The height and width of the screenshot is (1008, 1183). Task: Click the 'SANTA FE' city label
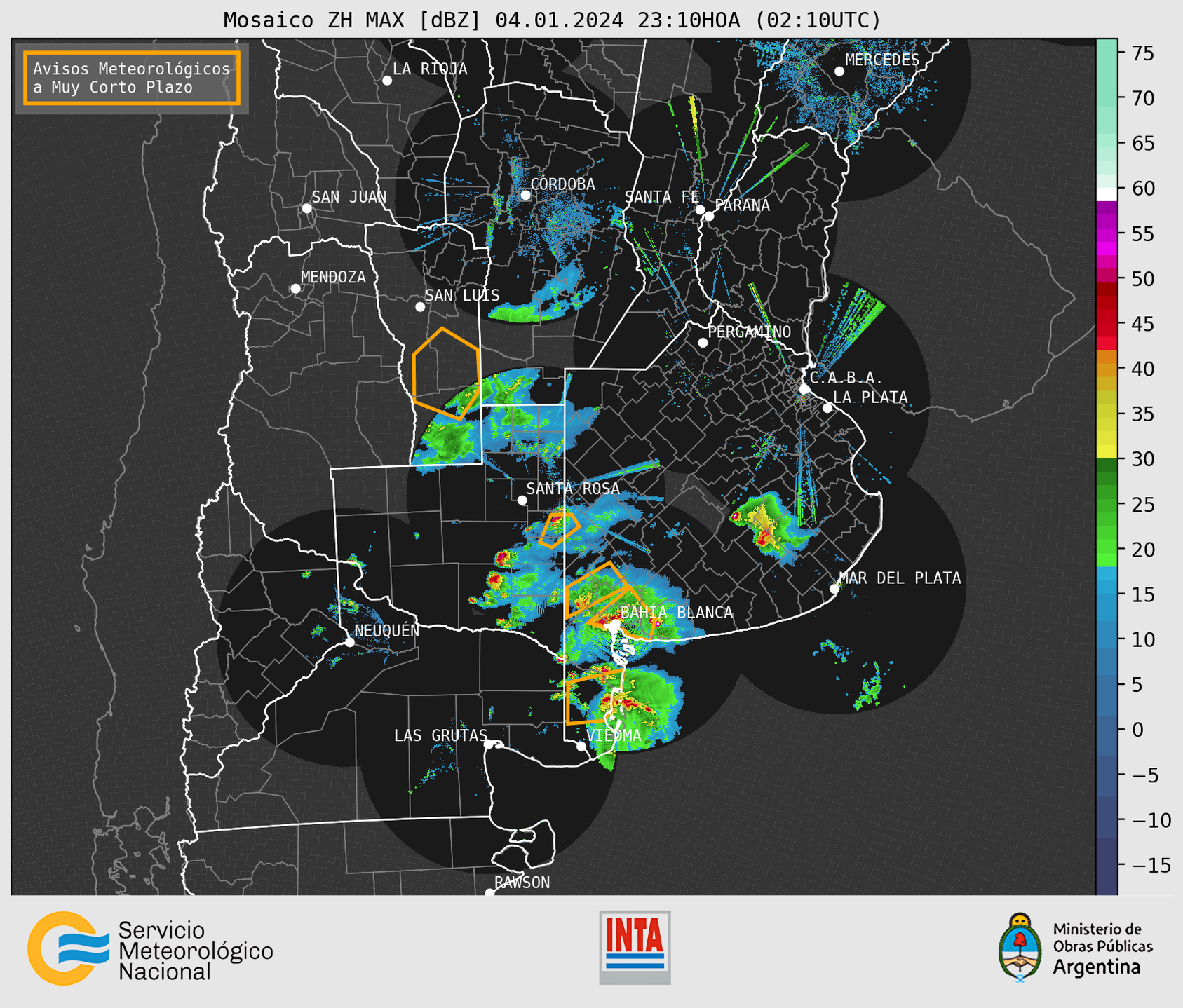click(x=662, y=197)
